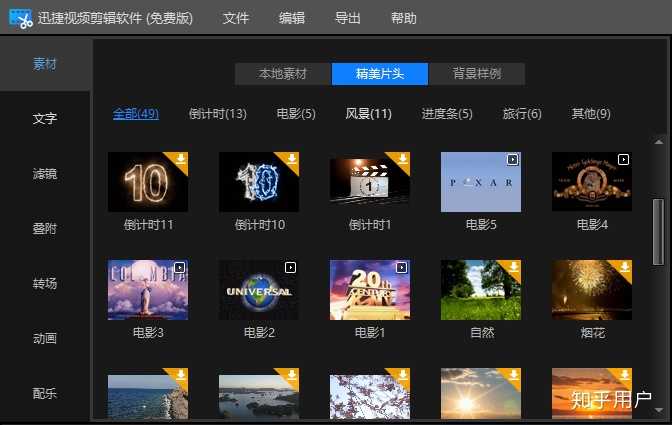Open the 文字 sidebar section

click(45, 118)
